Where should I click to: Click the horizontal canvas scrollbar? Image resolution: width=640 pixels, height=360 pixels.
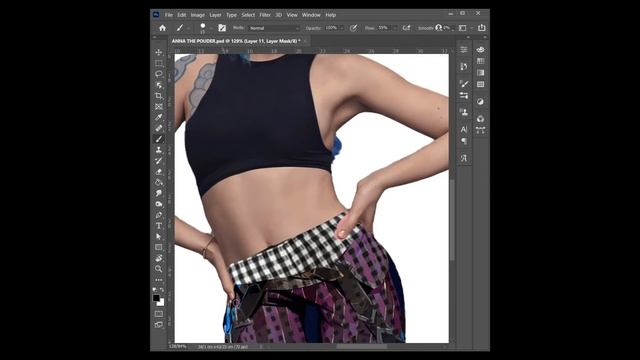click(x=361, y=347)
